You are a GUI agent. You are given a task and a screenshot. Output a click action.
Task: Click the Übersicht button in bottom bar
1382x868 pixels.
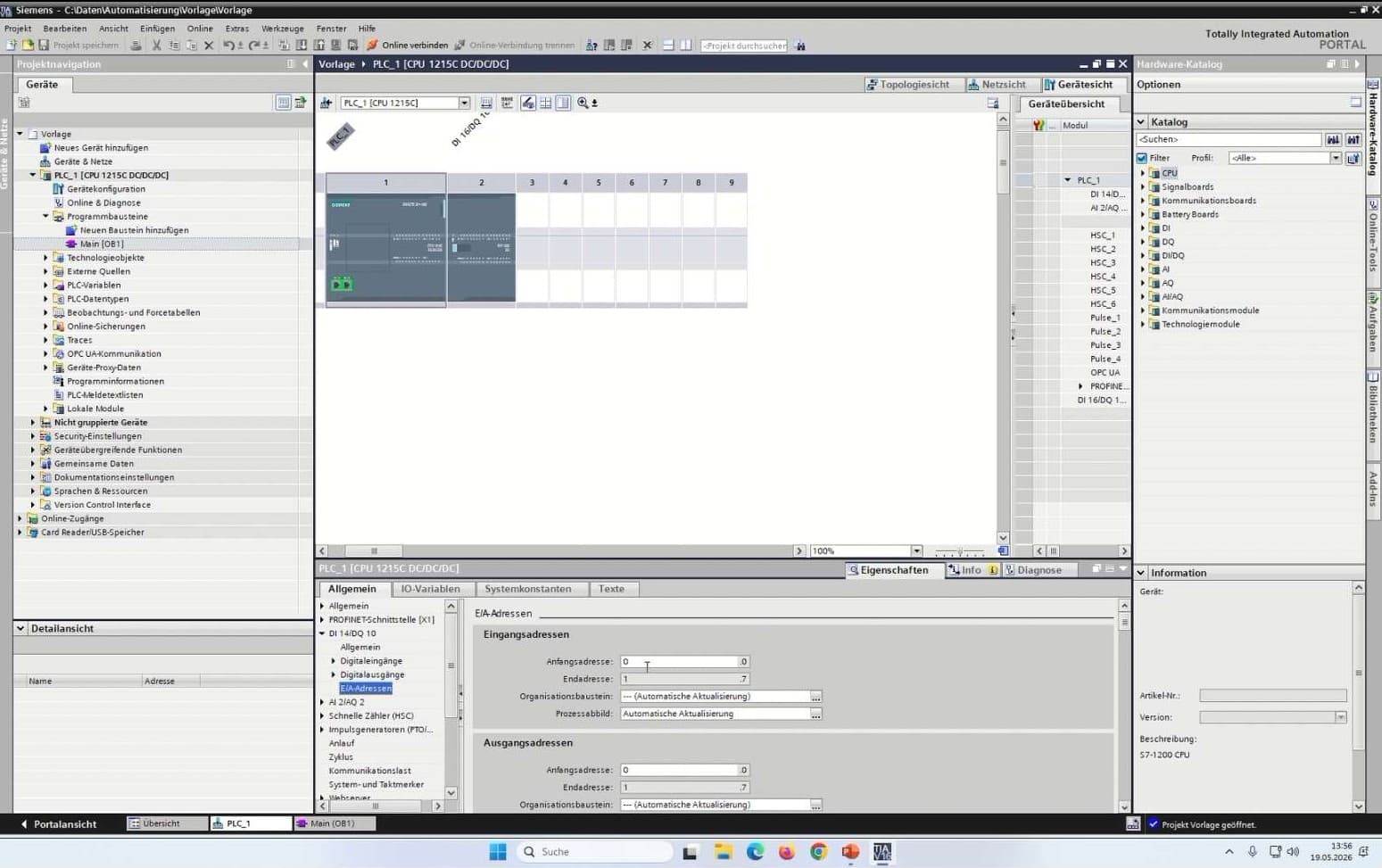[x=166, y=823]
